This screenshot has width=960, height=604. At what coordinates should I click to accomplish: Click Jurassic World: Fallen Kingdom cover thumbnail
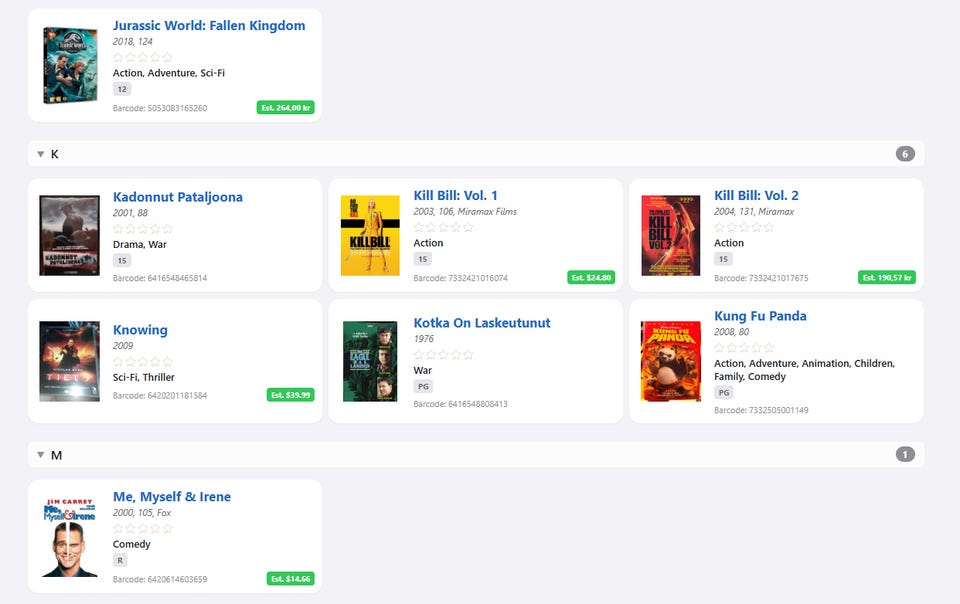coord(70,65)
